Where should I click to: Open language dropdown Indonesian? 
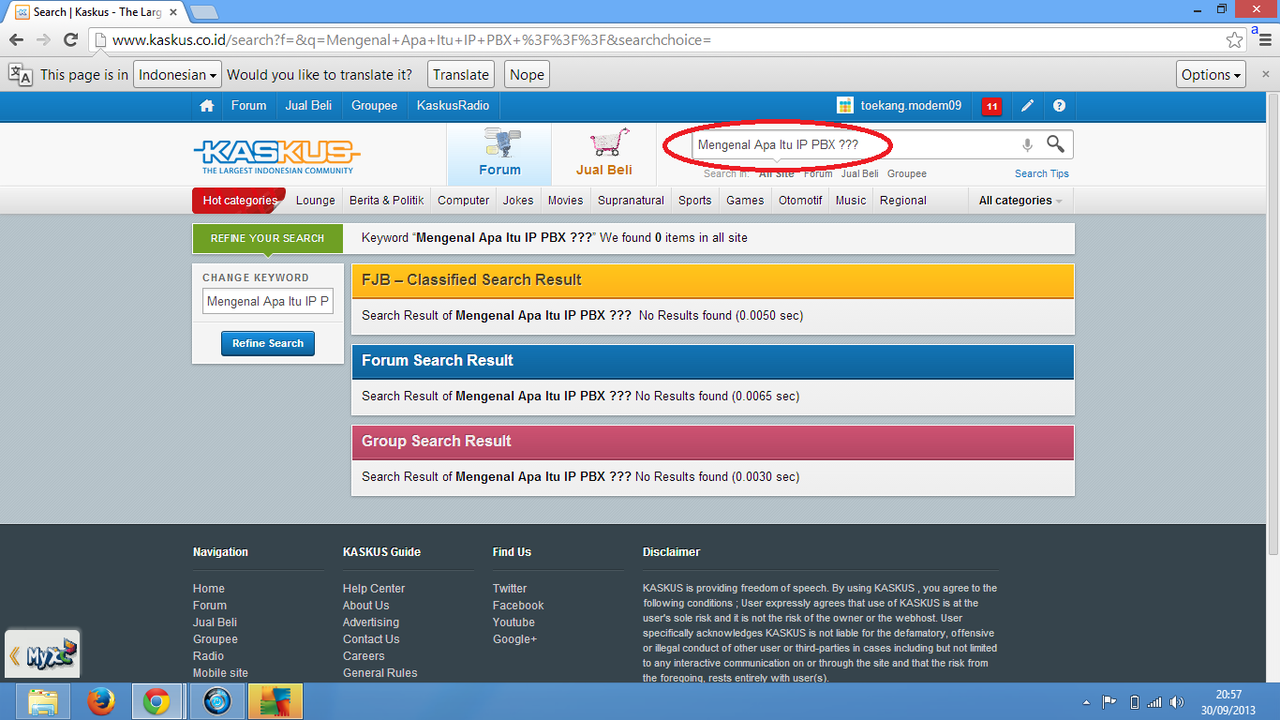[179, 75]
